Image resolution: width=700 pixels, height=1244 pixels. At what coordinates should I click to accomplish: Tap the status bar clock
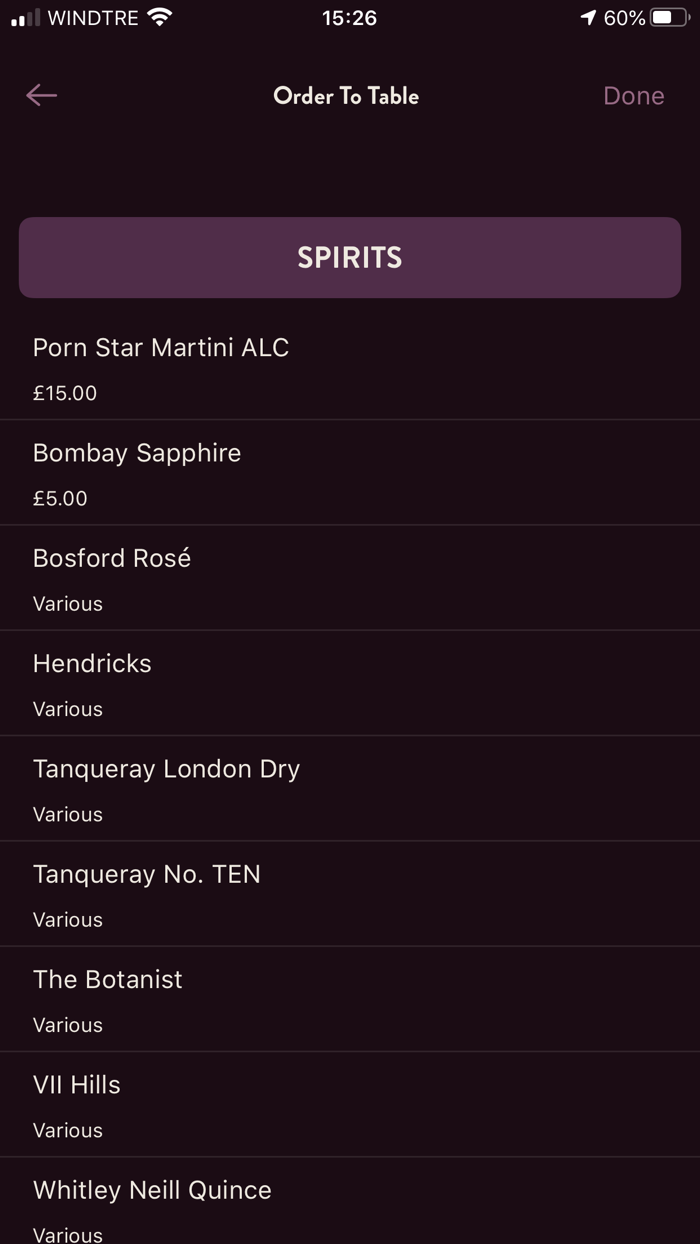pos(349,17)
